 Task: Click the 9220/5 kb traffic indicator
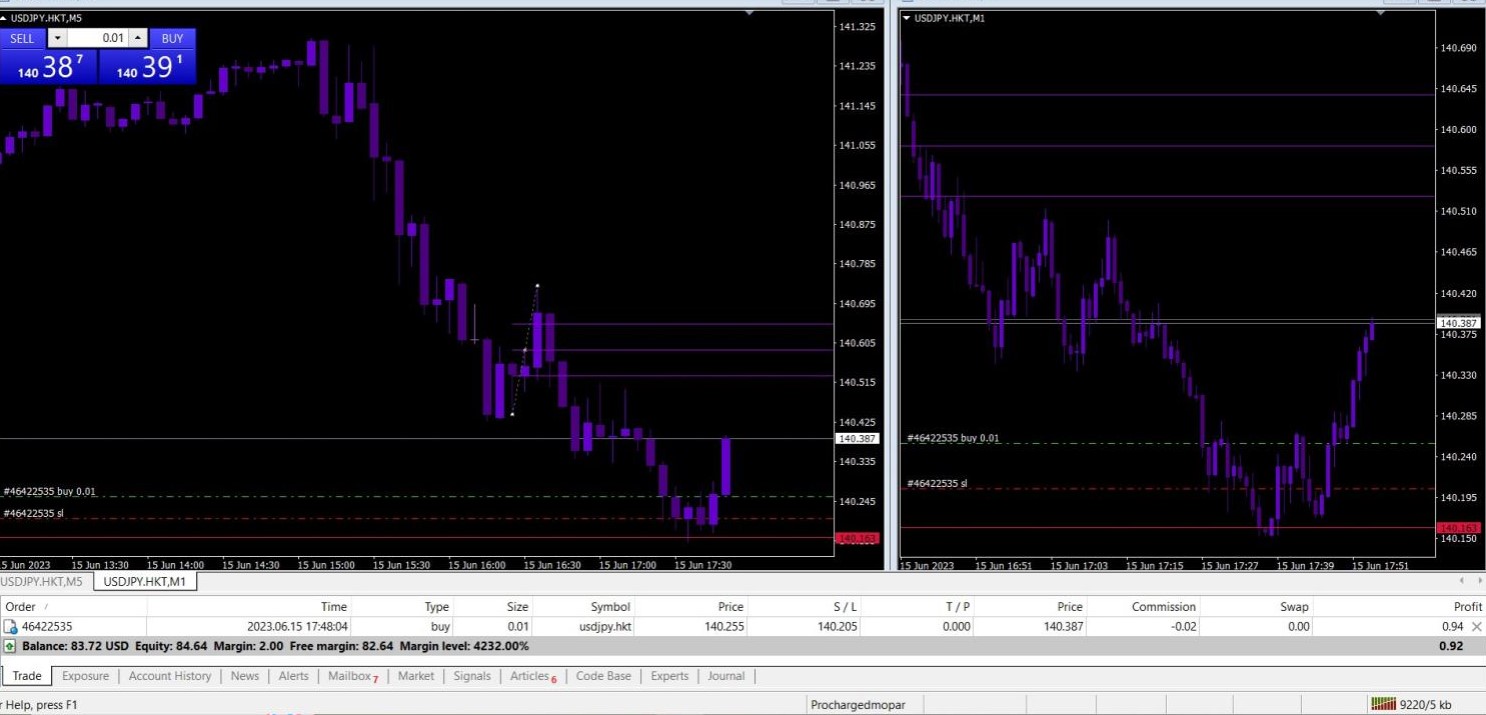tap(1426, 705)
